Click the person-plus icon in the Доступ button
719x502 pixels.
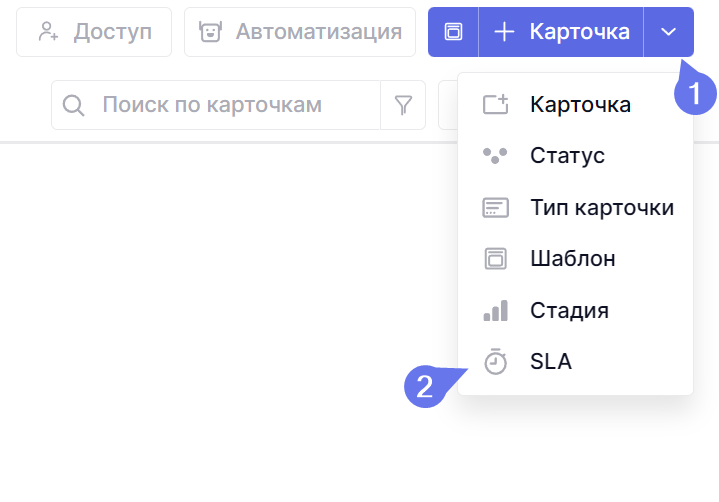point(48,32)
